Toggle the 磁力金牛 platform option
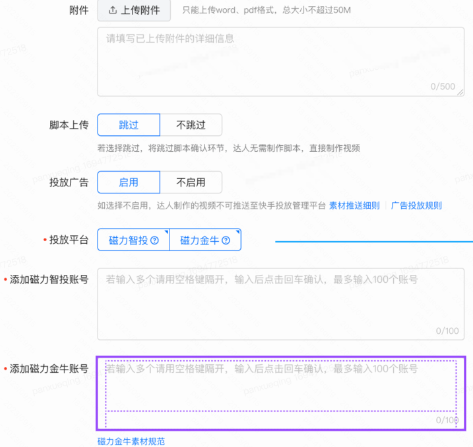This screenshot has height=447, width=473. pyautogui.click(x=205, y=240)
